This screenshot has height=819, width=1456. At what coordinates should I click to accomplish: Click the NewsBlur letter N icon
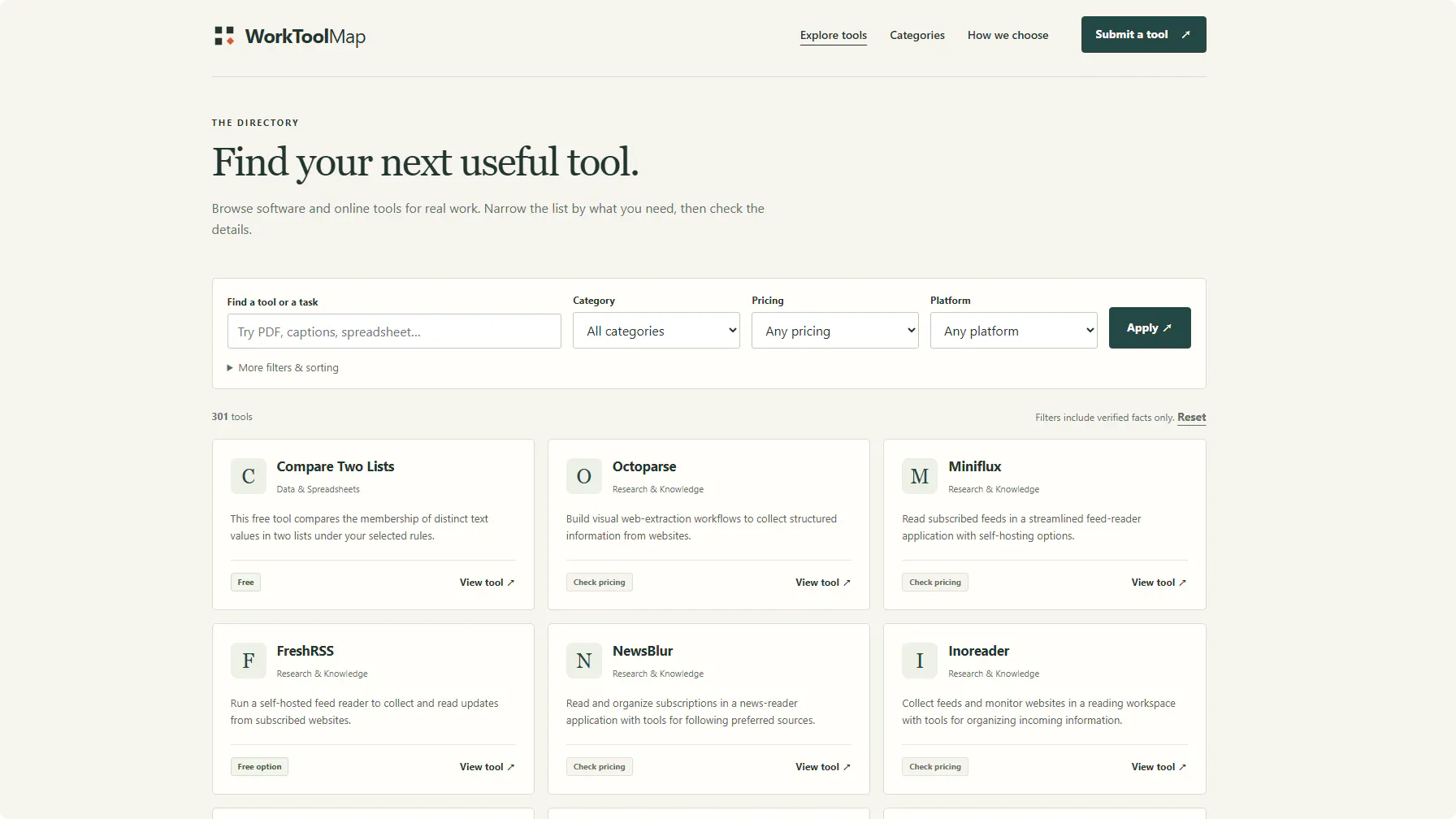click(x=584, y=661)
